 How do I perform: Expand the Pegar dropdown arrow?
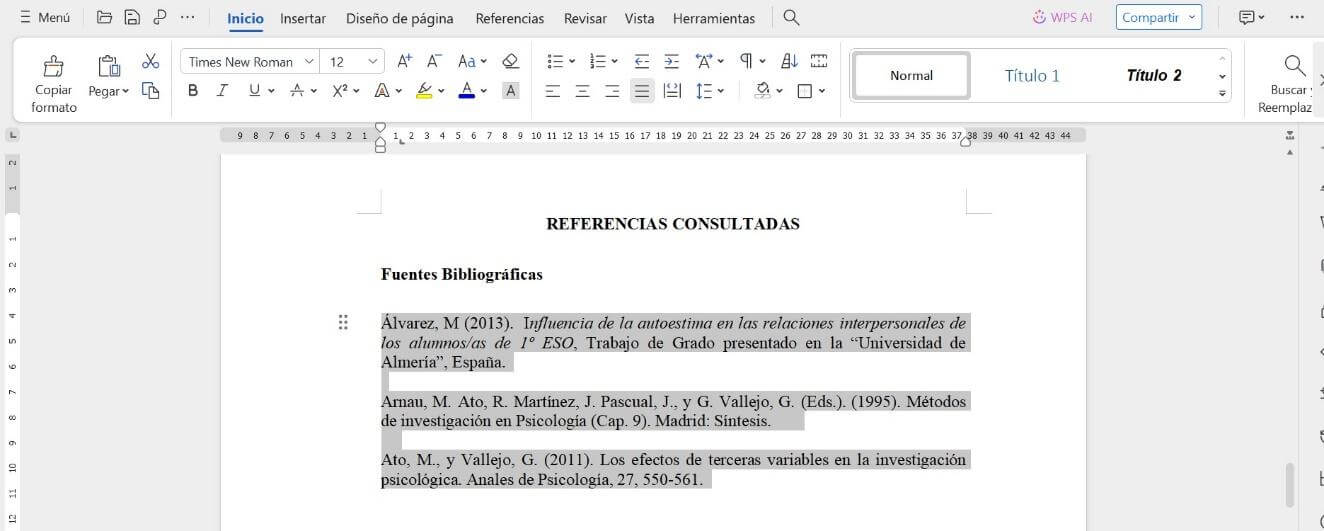click(126, 92)
